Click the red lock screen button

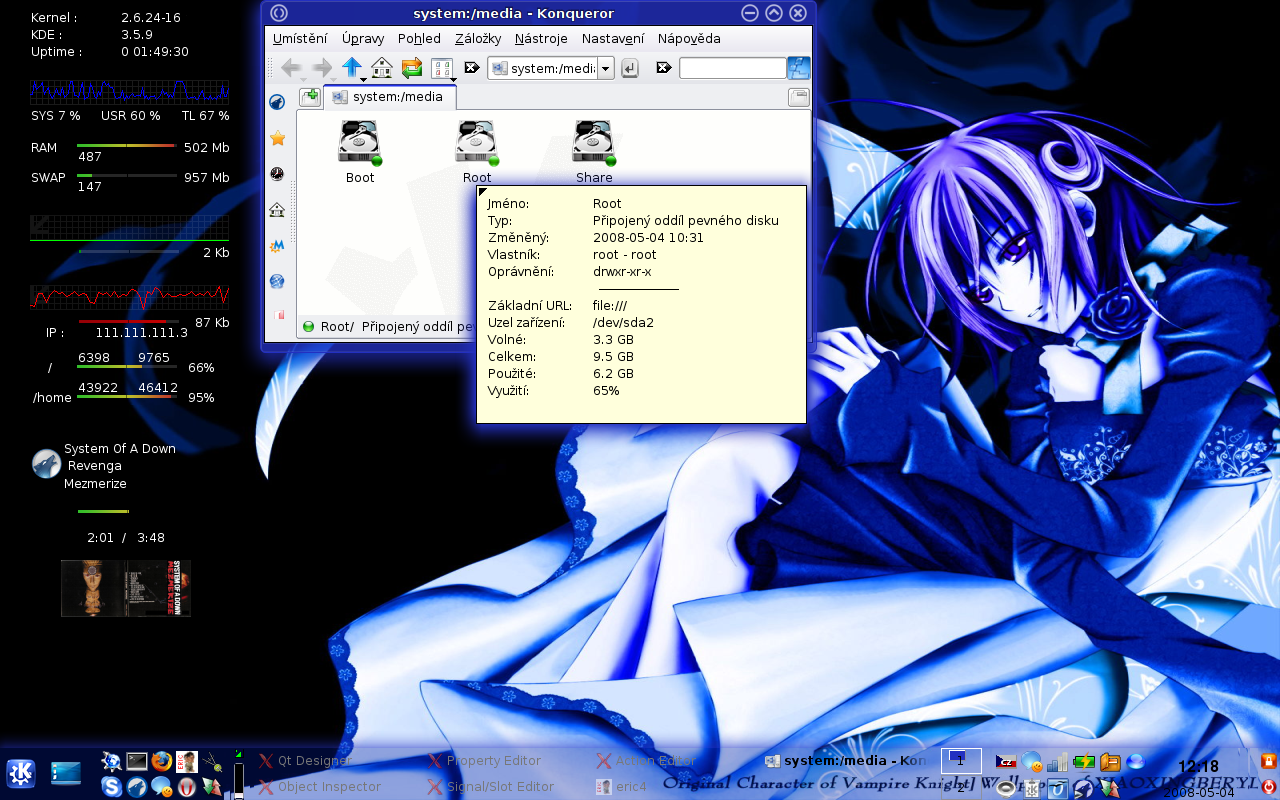tap(1269, 762)
